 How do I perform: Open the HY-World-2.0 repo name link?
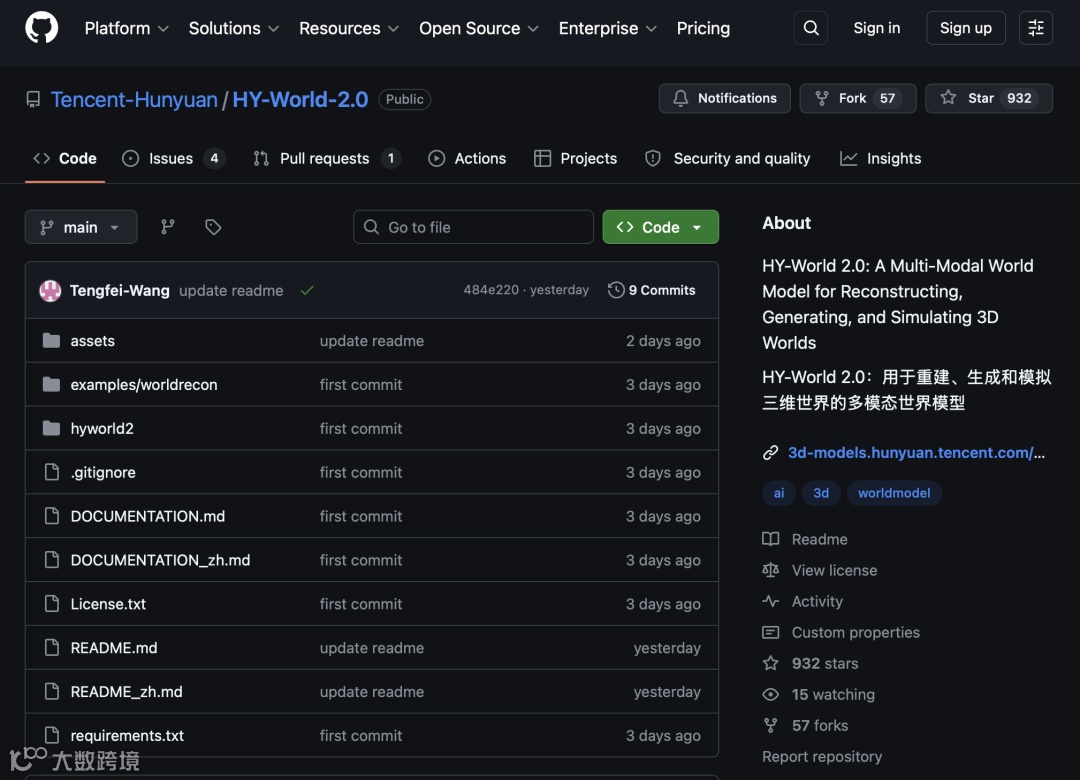300,100
